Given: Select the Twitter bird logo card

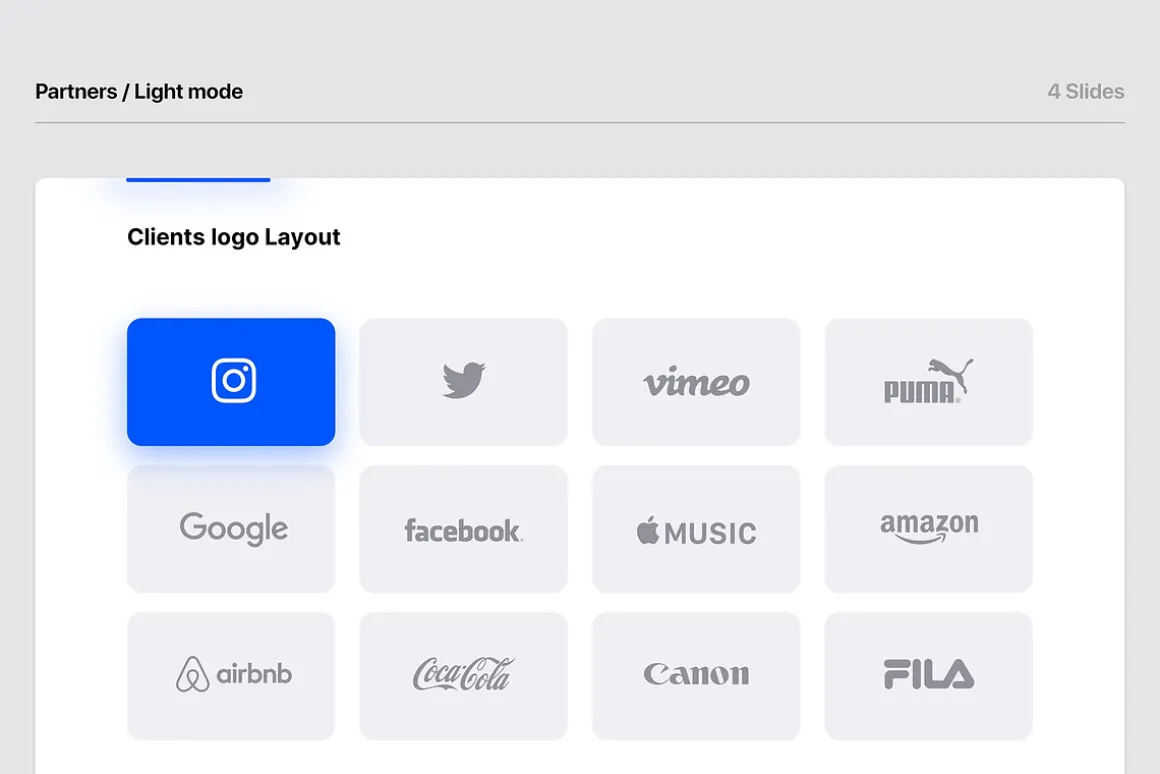Looking at the screenshot, I should (x=463, y=382).
